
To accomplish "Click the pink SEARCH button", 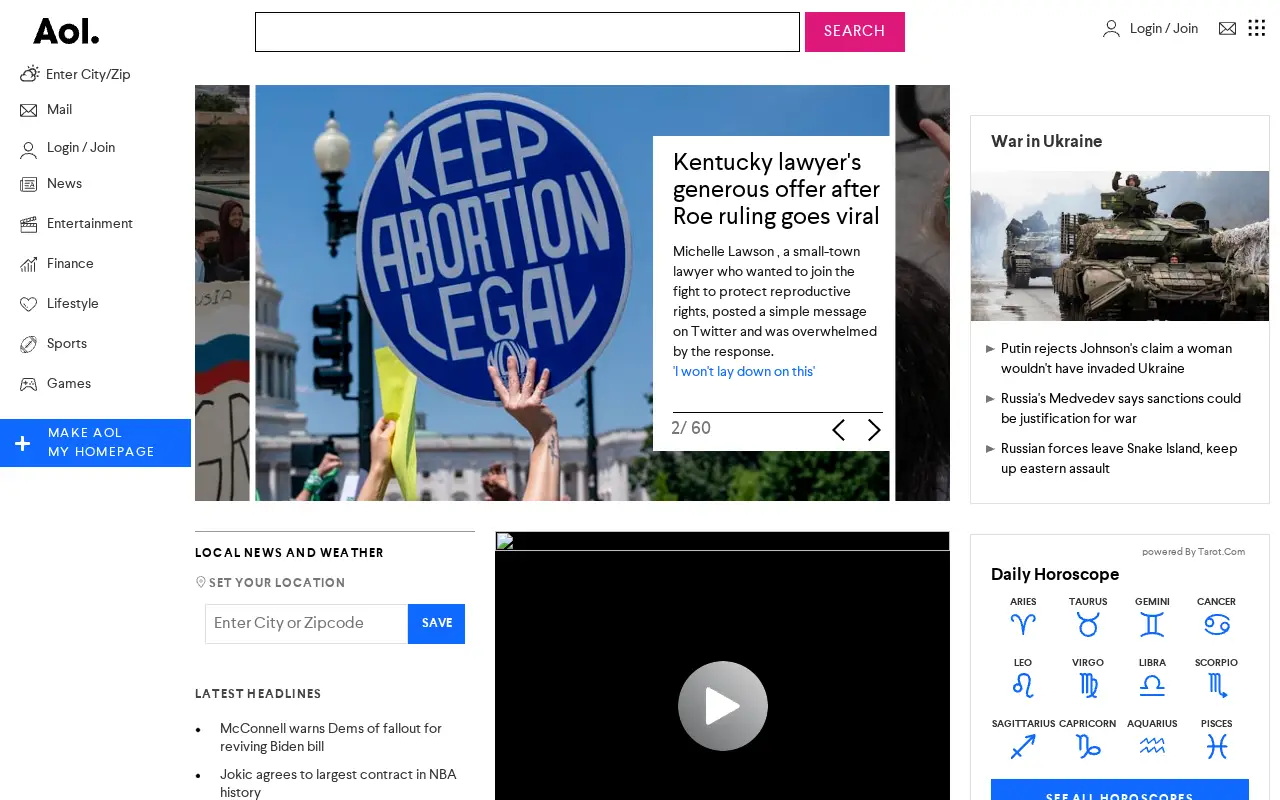I will point(855,32).
